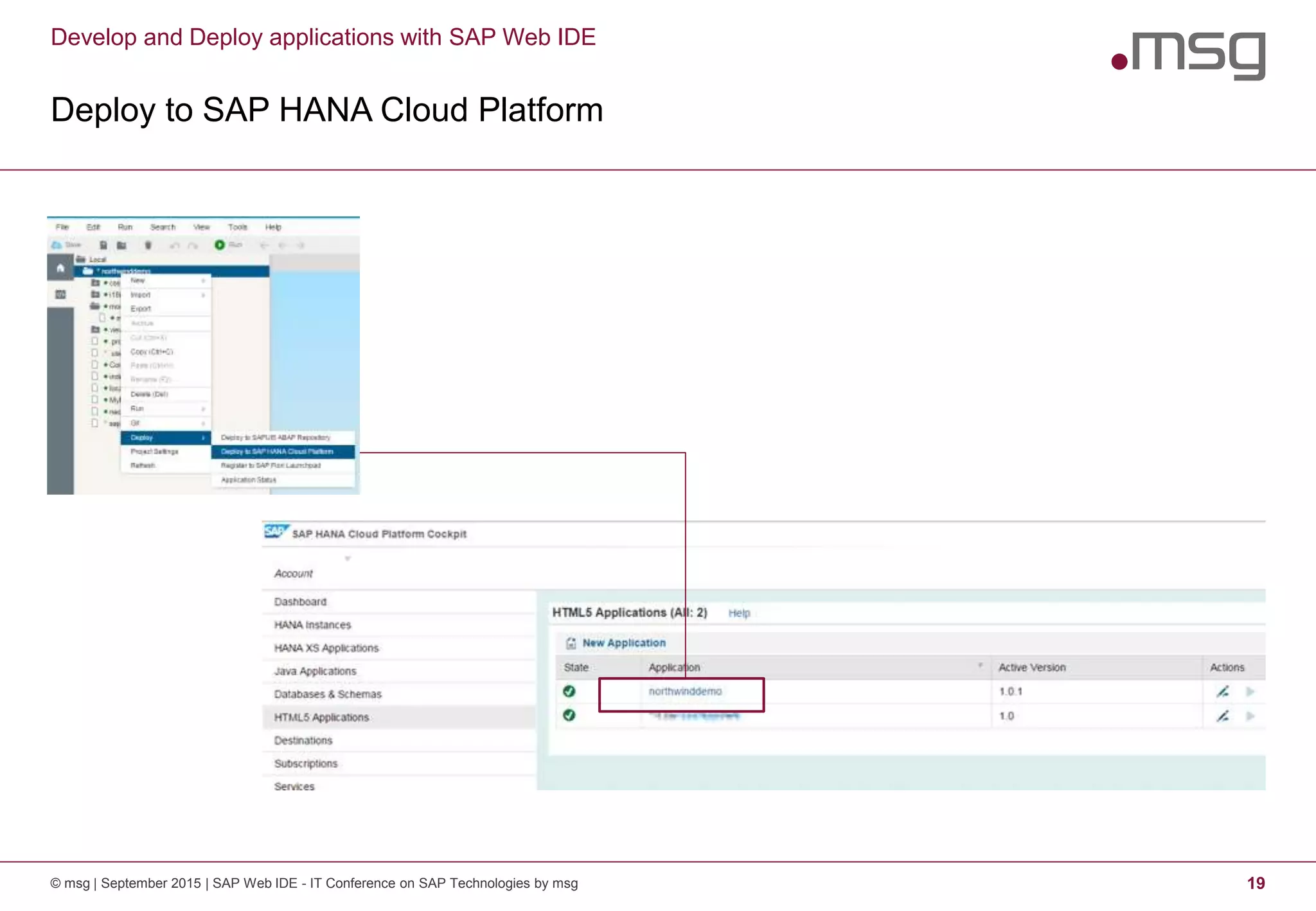Open the File menu

point(62,227)
